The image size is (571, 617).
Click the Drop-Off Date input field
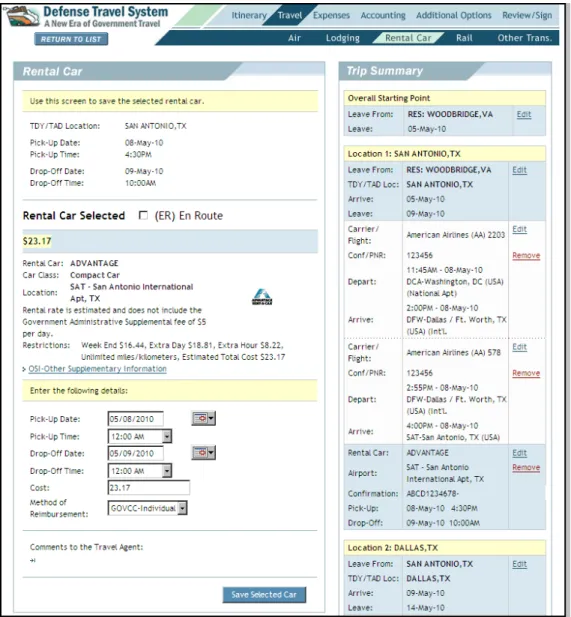coord(136,453)
